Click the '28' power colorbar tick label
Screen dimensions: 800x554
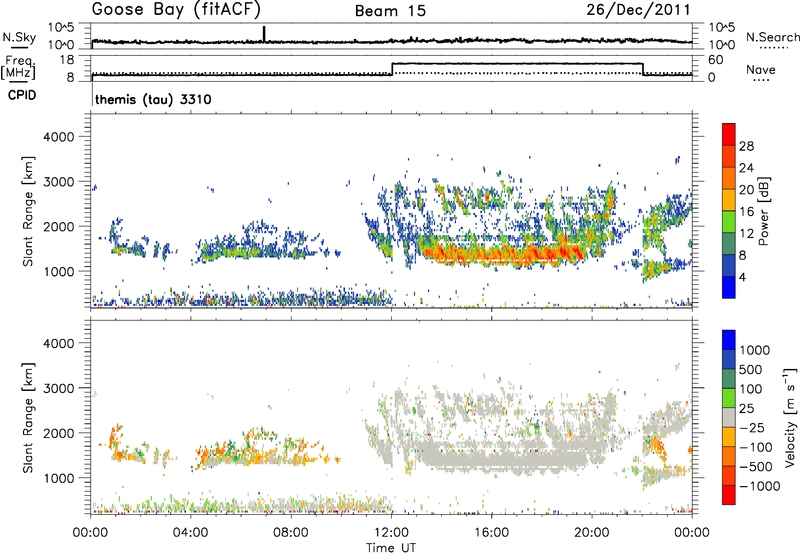[x=746, y=146]
